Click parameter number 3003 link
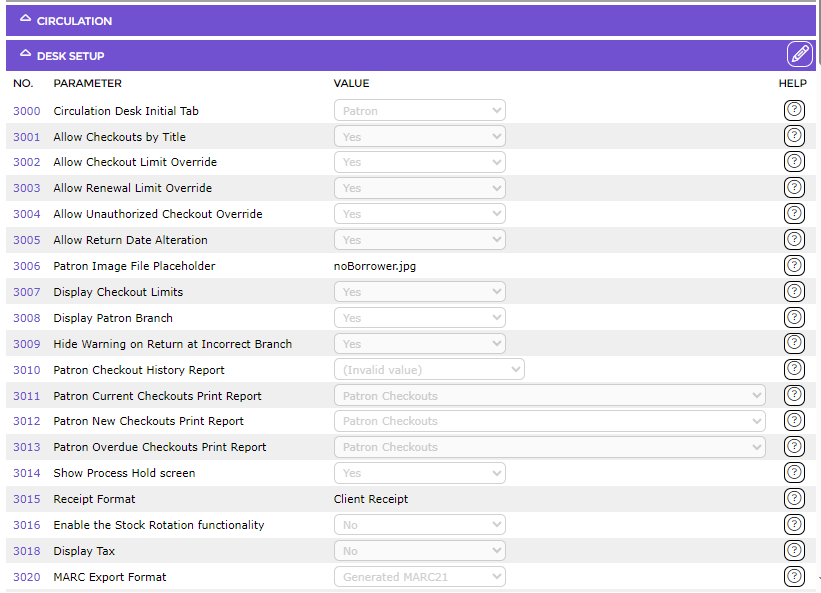821x593 pixels. [27, 188]
